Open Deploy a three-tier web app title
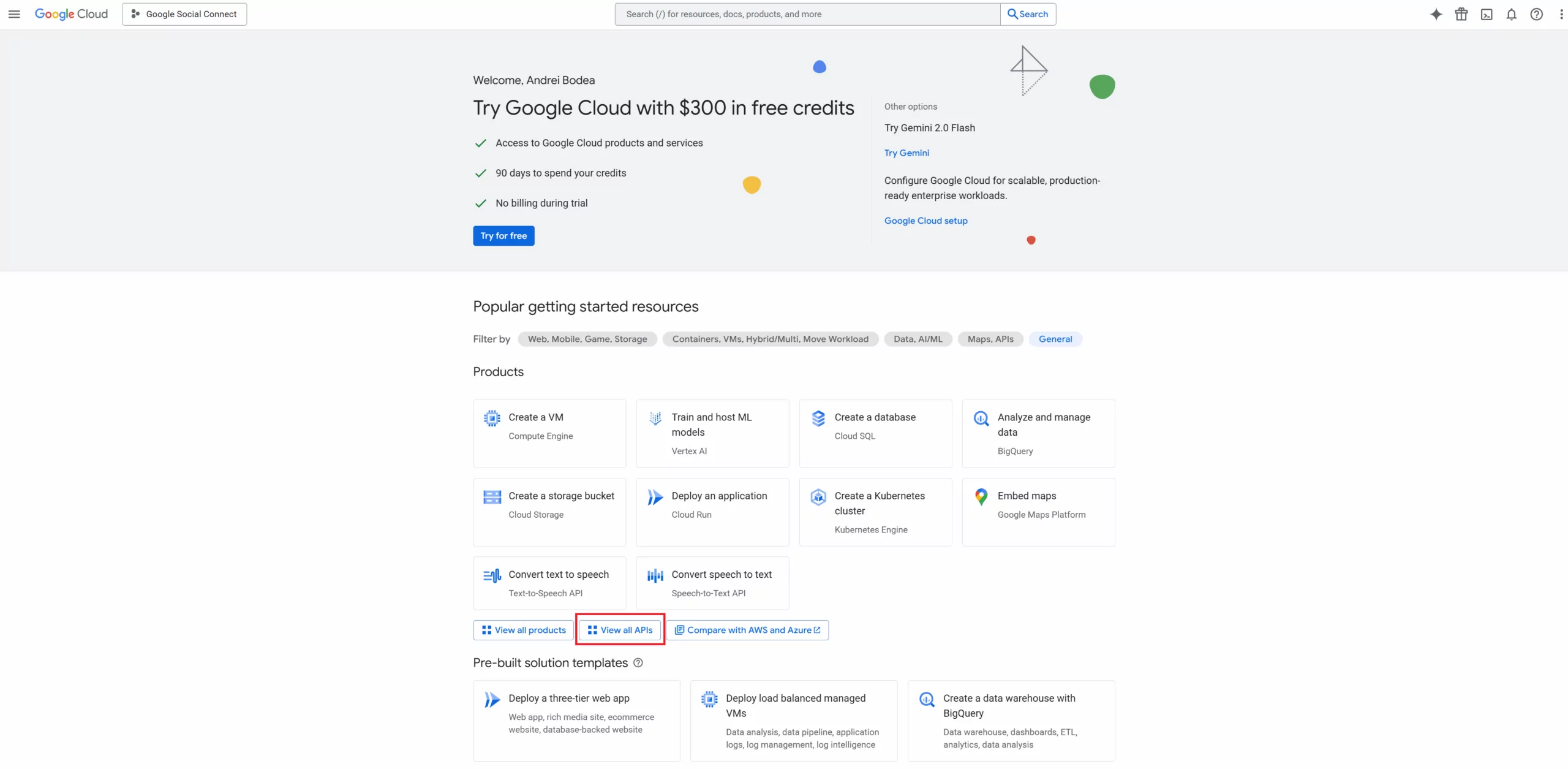Viewport: 1568px width, 769px height. coord(569,698)
